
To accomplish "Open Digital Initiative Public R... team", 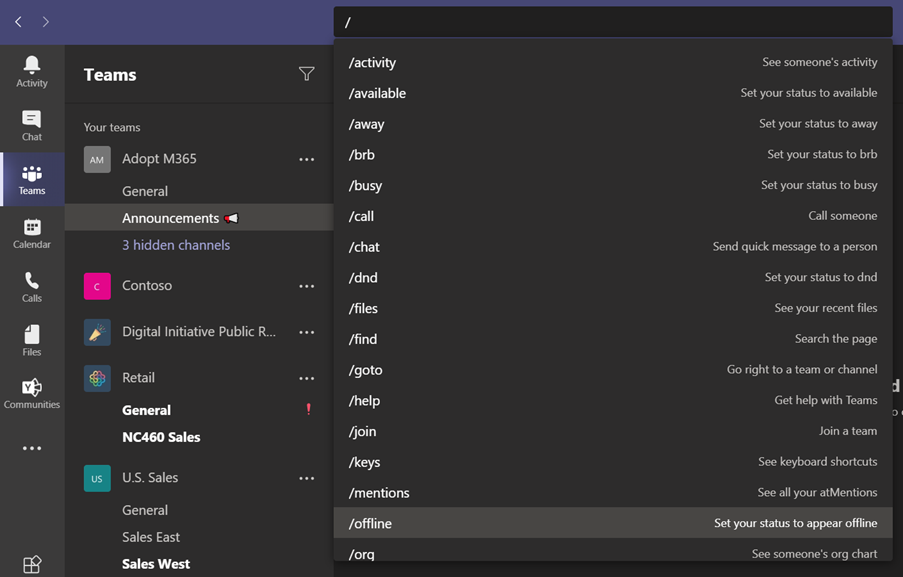I will (x=199, y=332).
